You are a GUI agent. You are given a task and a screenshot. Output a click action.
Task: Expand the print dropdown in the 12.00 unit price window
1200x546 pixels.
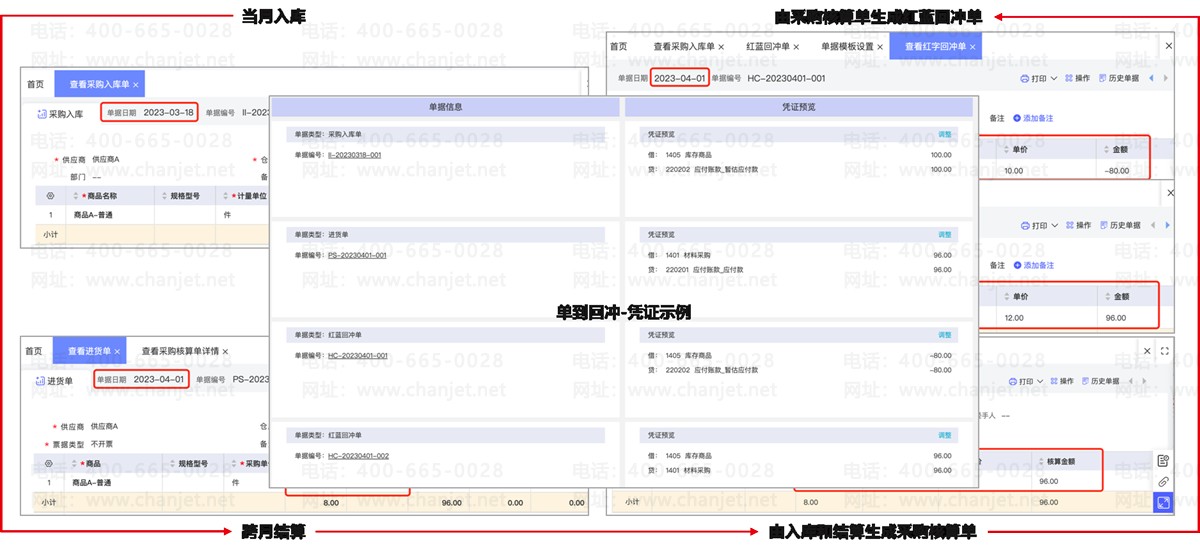pos(1053,226)
